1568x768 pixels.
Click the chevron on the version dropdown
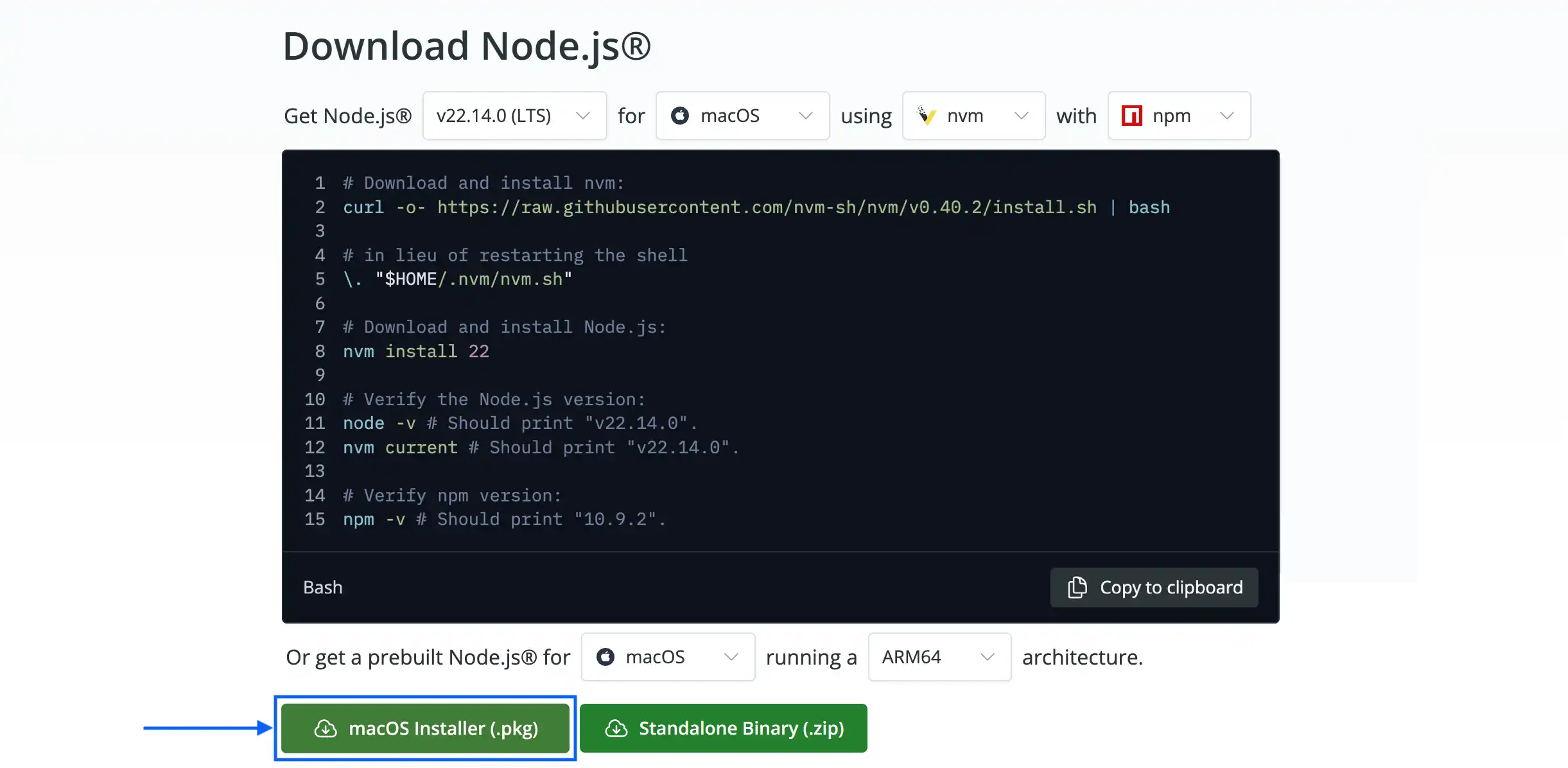point(582,116)
